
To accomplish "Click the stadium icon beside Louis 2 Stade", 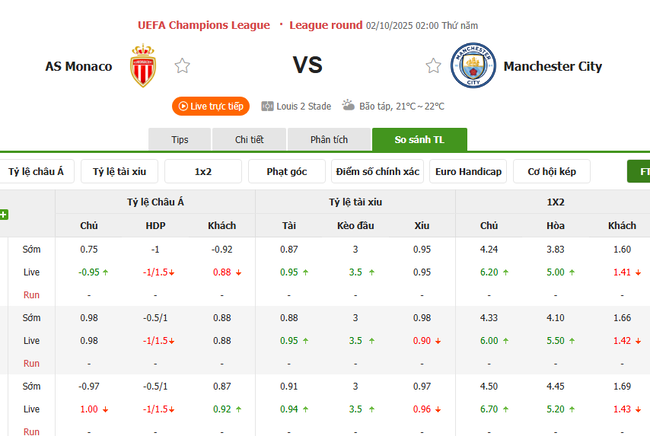I will (267, 106).
